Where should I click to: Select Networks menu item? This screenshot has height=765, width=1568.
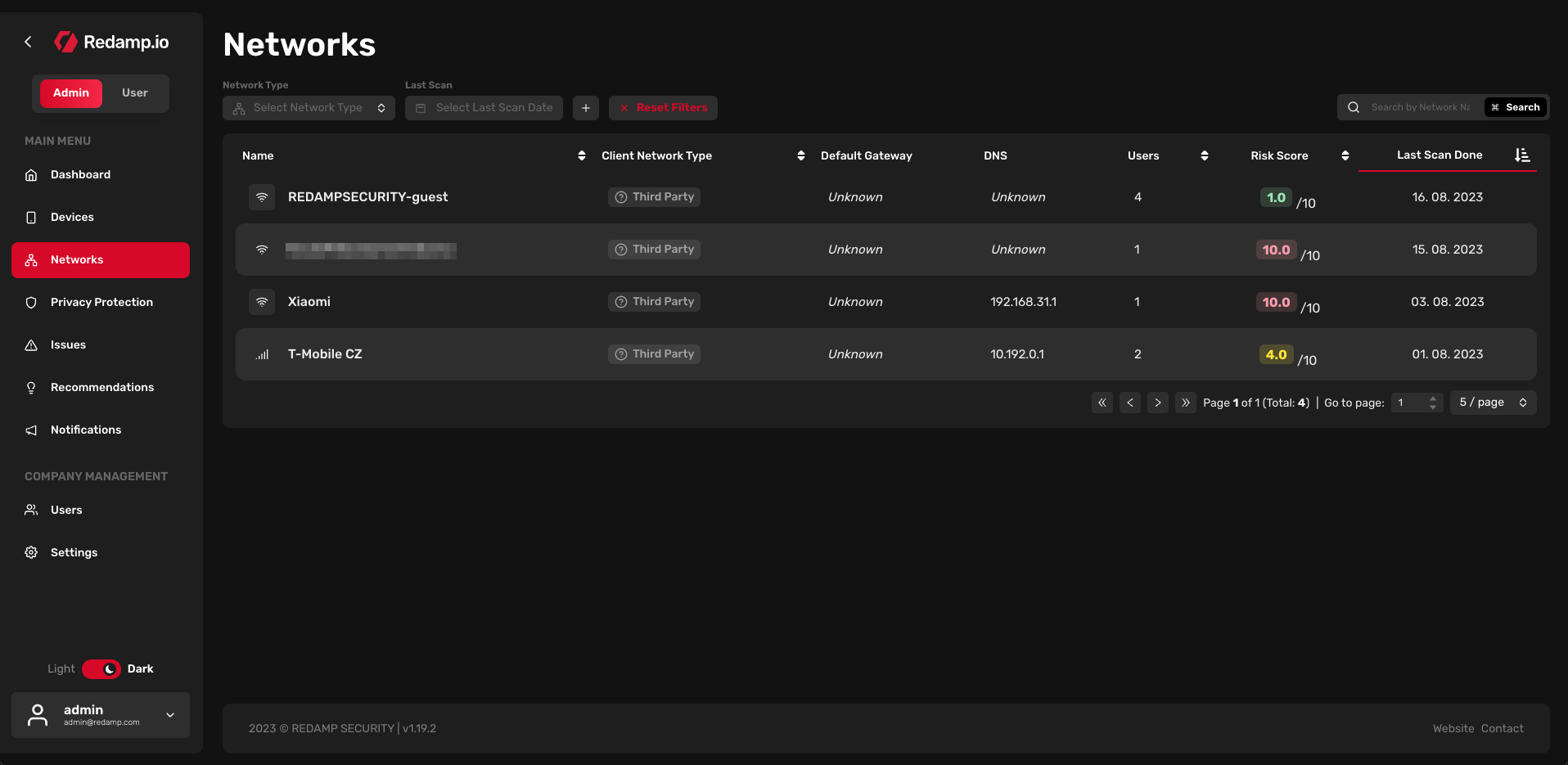(x=101, y=259)
